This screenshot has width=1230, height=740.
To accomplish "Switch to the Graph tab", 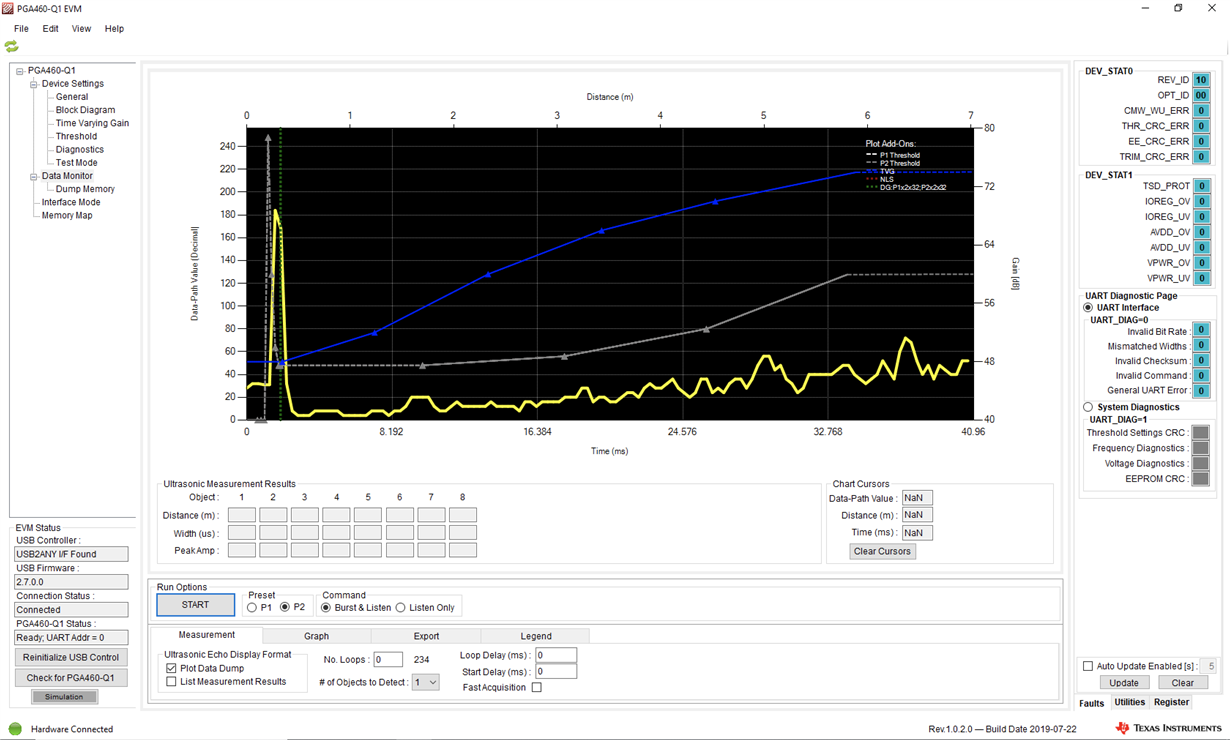I will [316, 636].
